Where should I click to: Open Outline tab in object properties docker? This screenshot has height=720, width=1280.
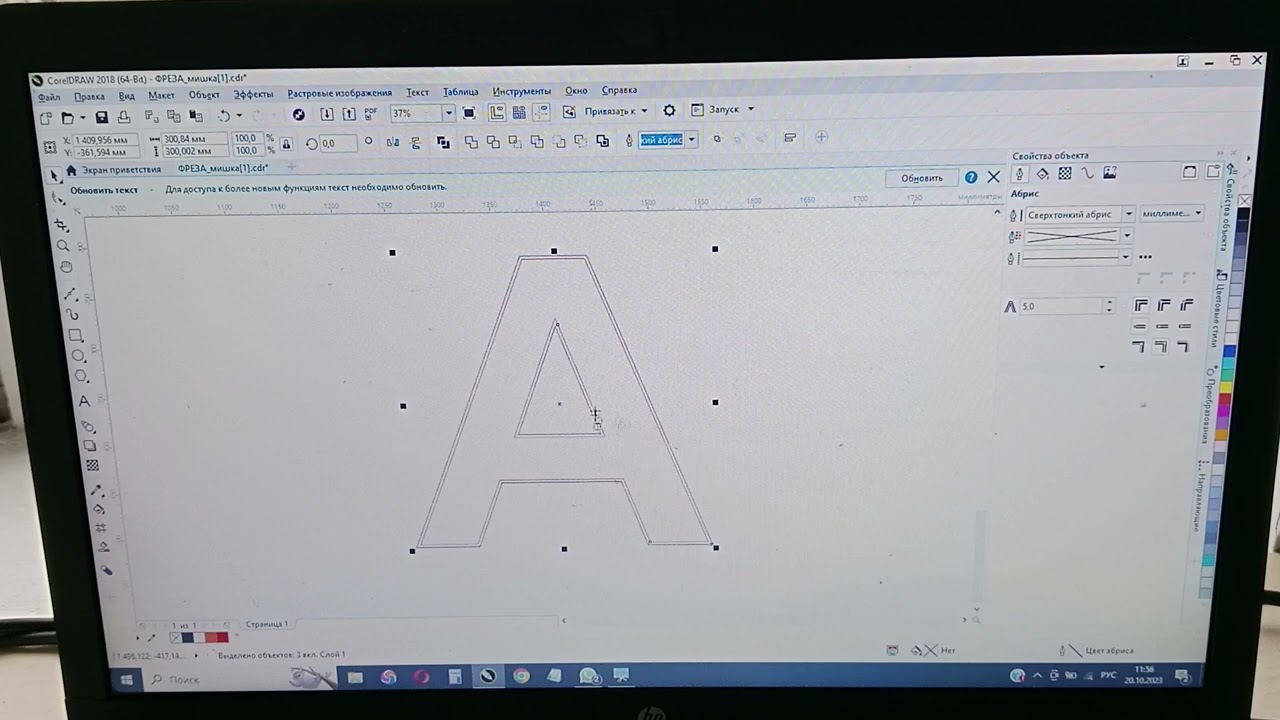1019,174
